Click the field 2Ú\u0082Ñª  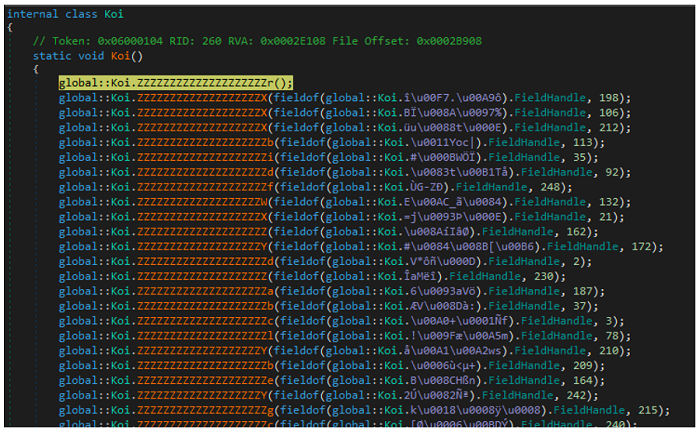pyautogui.click(x=439, y=395)
